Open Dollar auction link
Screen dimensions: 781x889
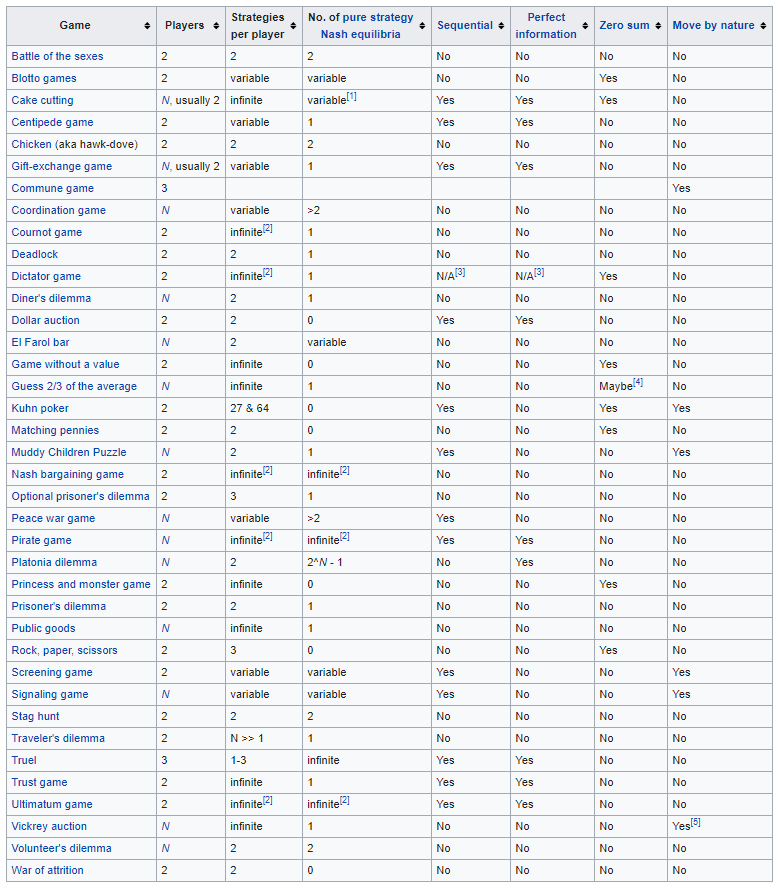(x=45, y=320)
